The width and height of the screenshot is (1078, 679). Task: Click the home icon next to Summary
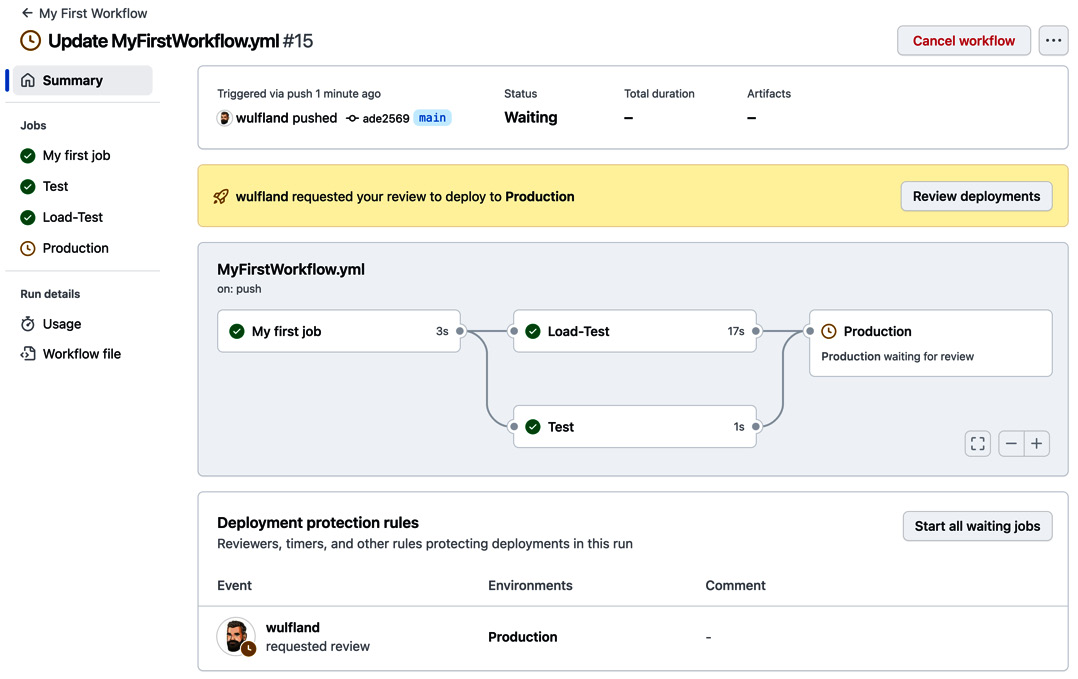coord(28,80)
